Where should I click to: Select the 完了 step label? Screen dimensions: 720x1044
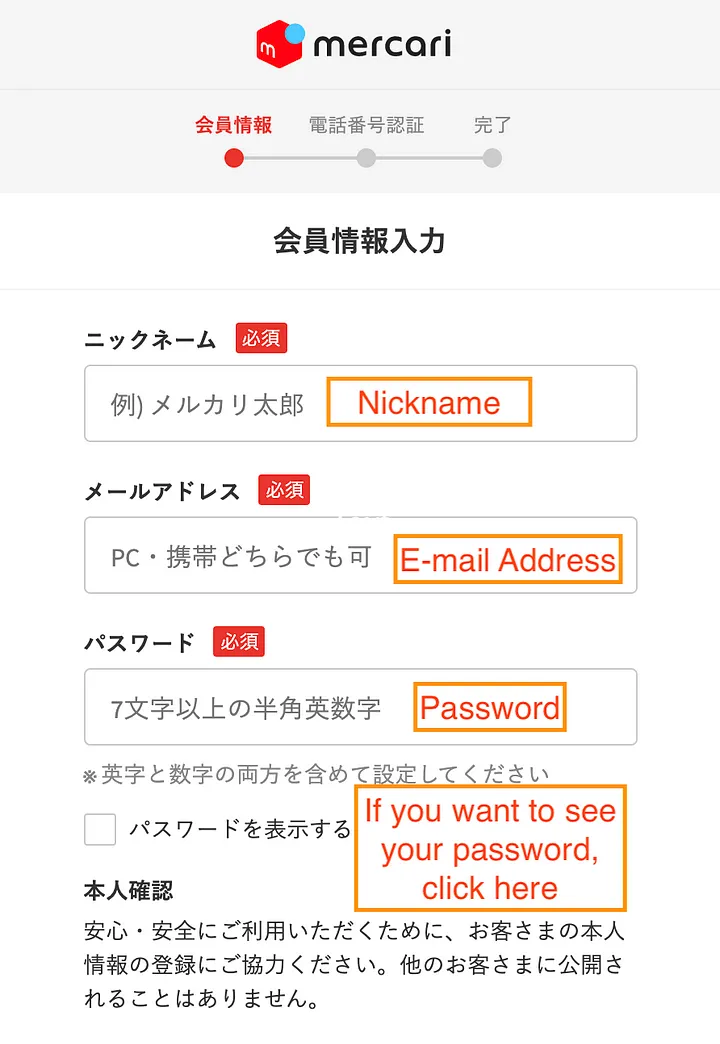click(492, 125)
